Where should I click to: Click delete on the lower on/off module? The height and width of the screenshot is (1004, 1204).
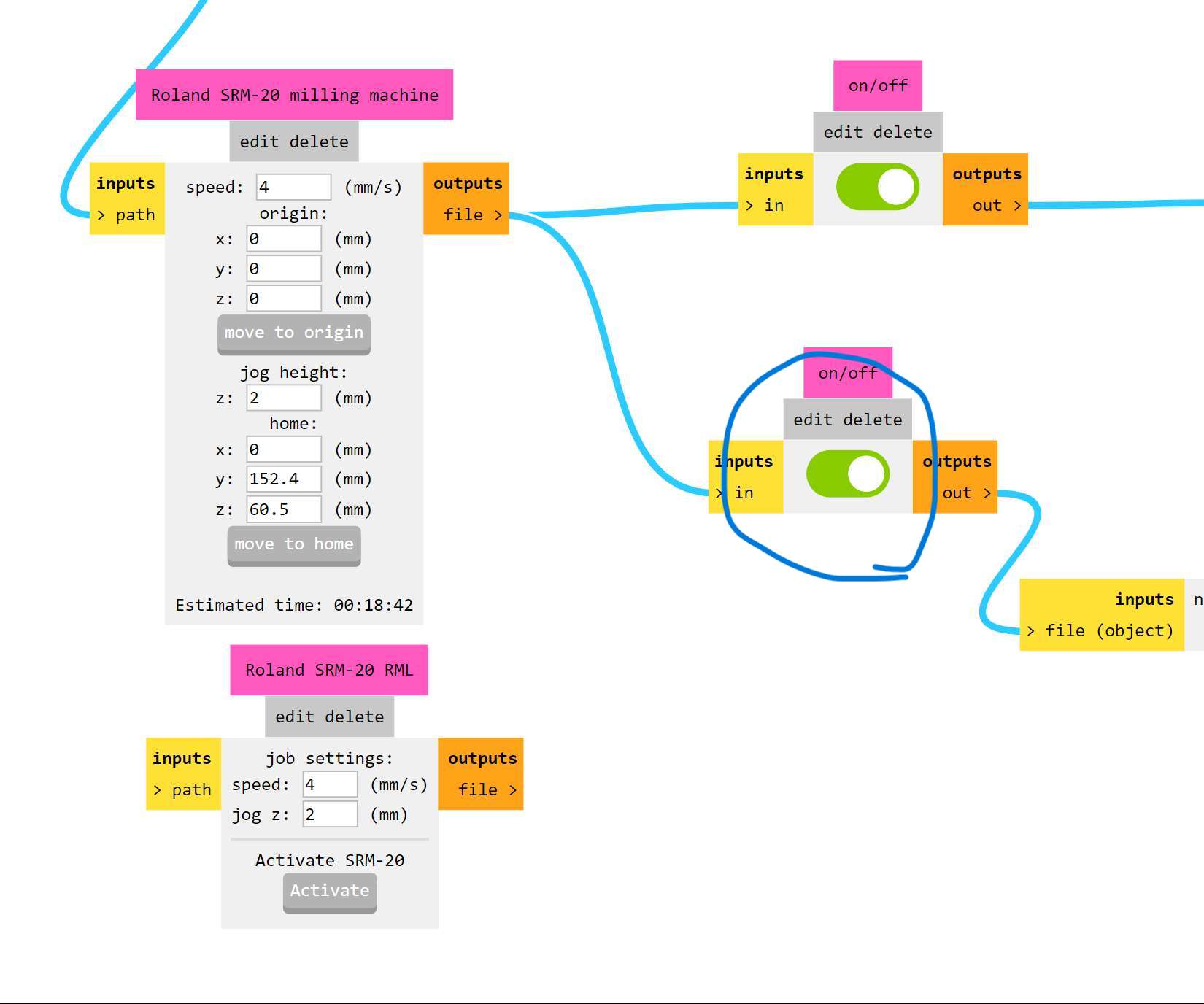873,420
